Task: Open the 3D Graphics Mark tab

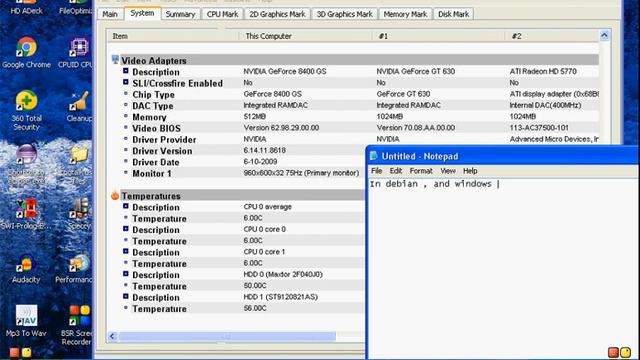Action: (x=344, y=14)
